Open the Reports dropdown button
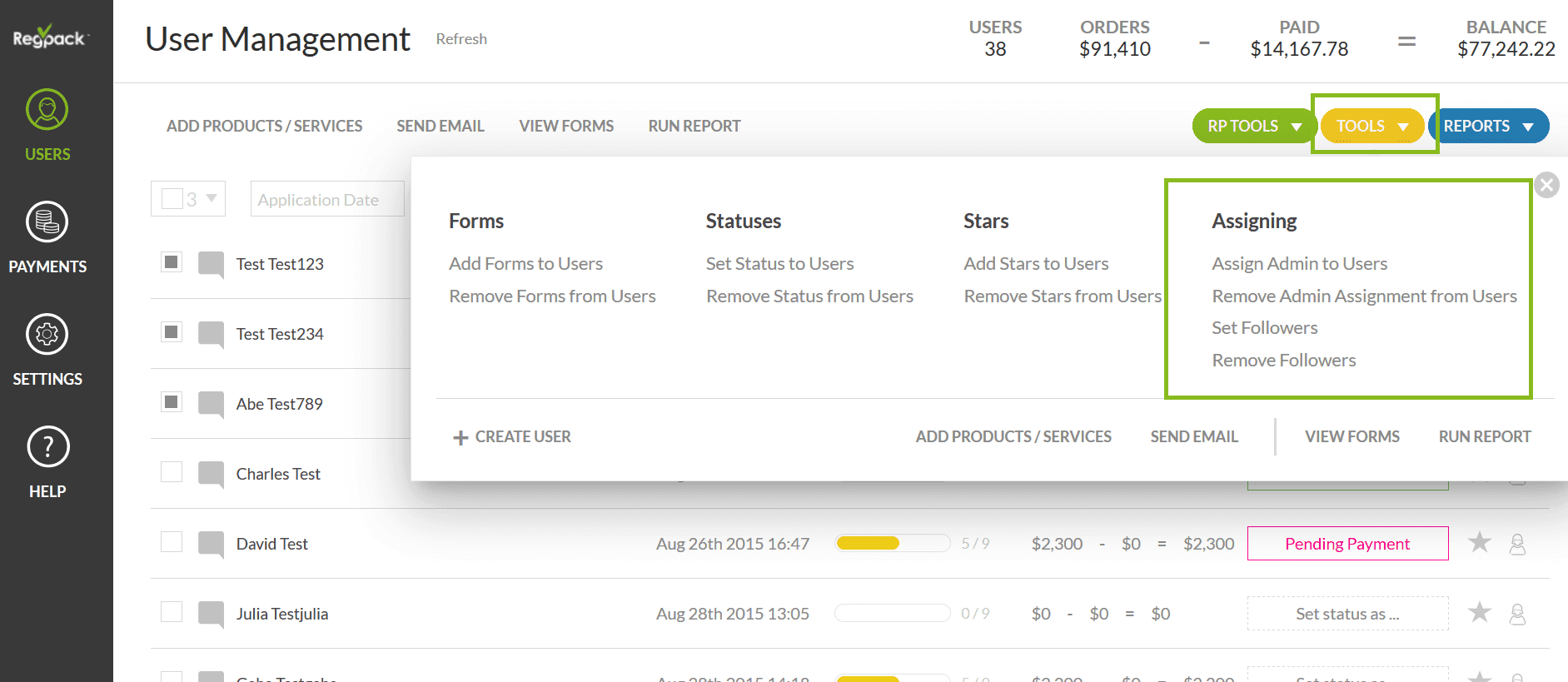The image size is (1568, 682). 1488,126
